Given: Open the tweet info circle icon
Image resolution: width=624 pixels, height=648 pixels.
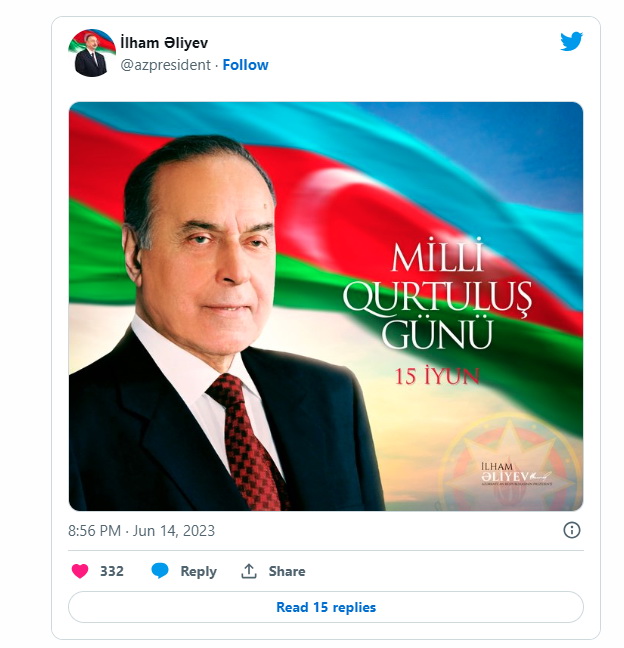Looking at the screenshot, I should click(x=572, y=530).
